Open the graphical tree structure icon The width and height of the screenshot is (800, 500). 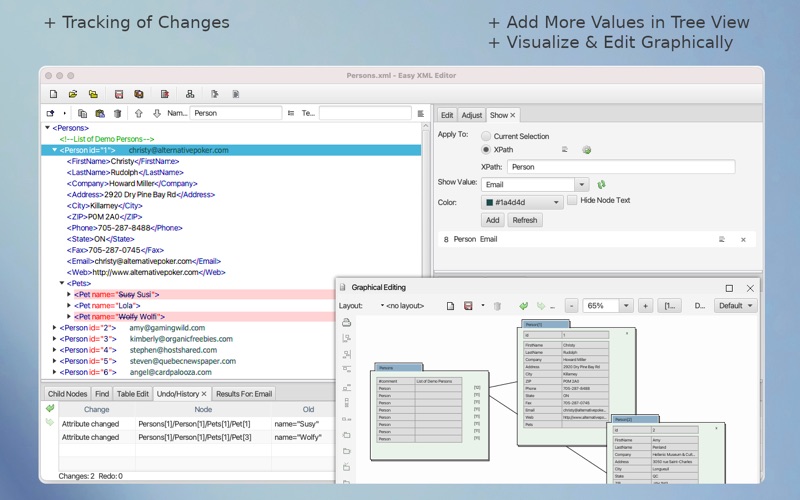coord(190,94)
